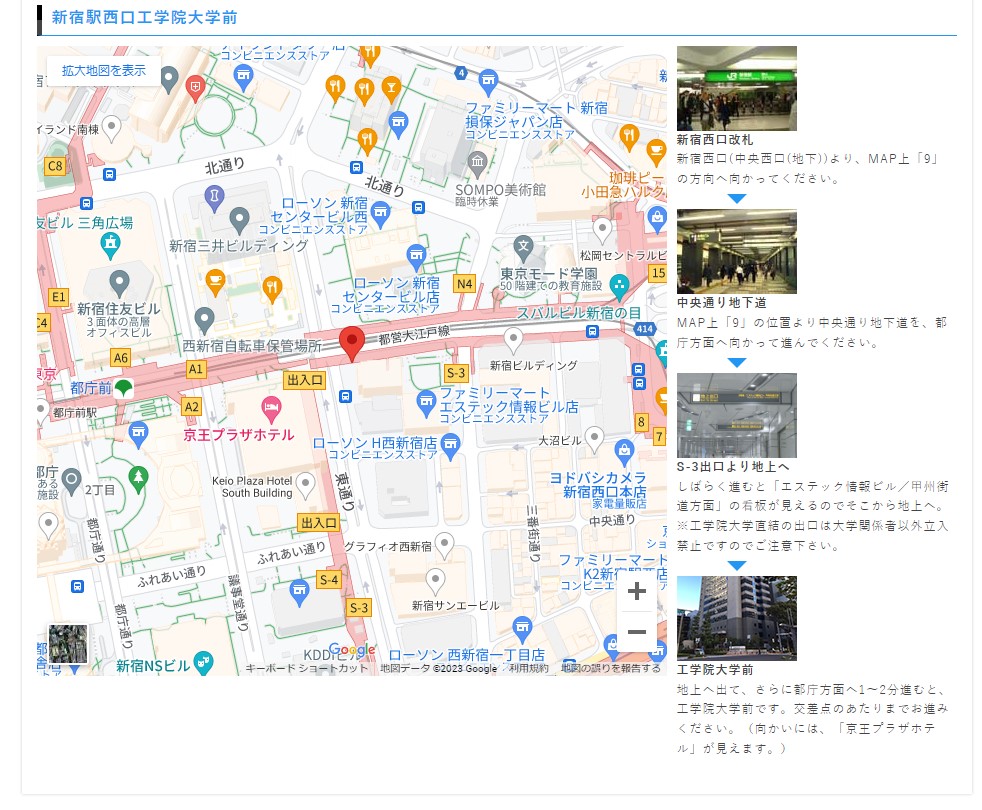The height and width of the screenshot is (810, 982).
Task: Open the 工学院大学前 building photo
Action: 736,618
